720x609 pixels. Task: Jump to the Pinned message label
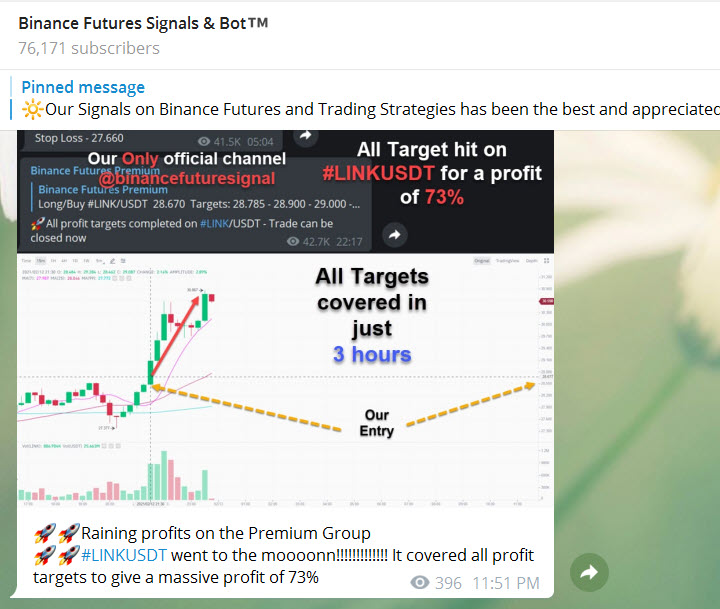[83, 87]
